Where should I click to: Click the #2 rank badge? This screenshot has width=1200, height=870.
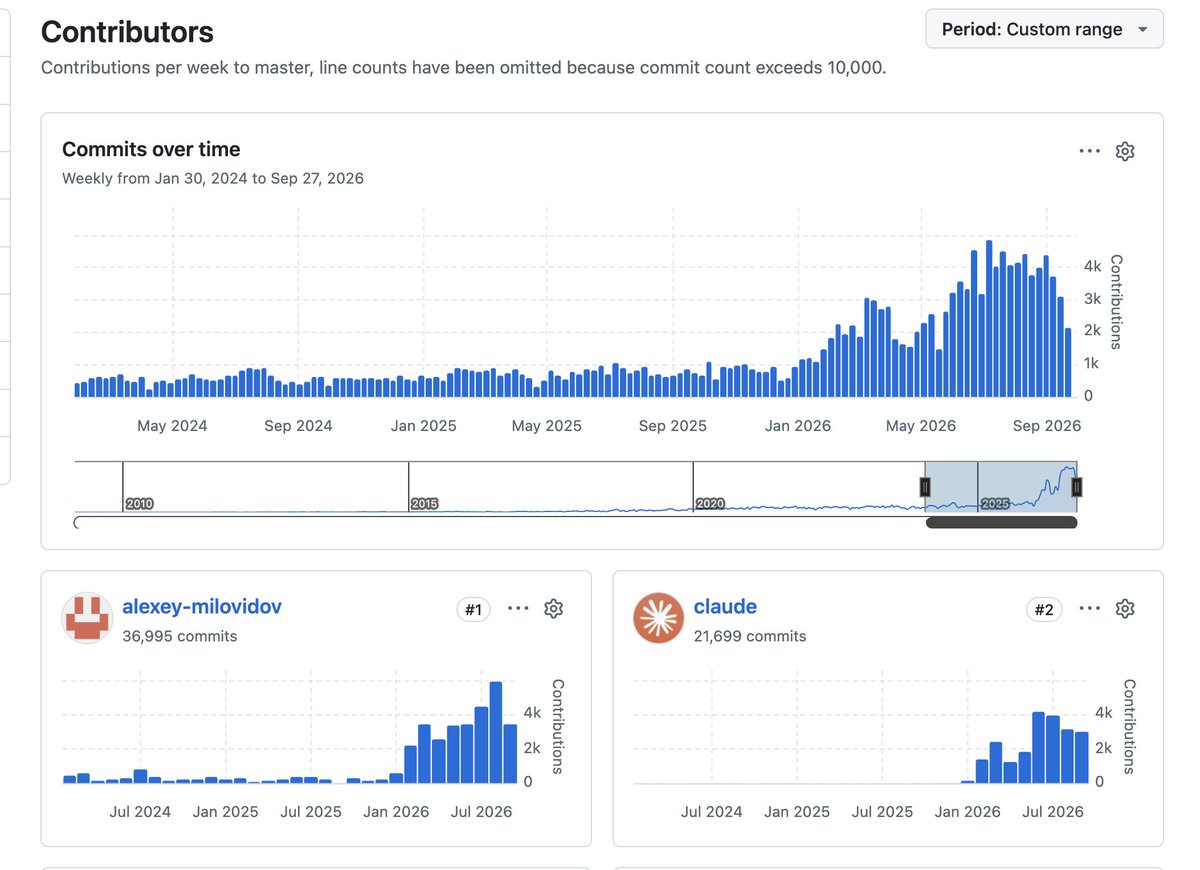[1045, 609]
